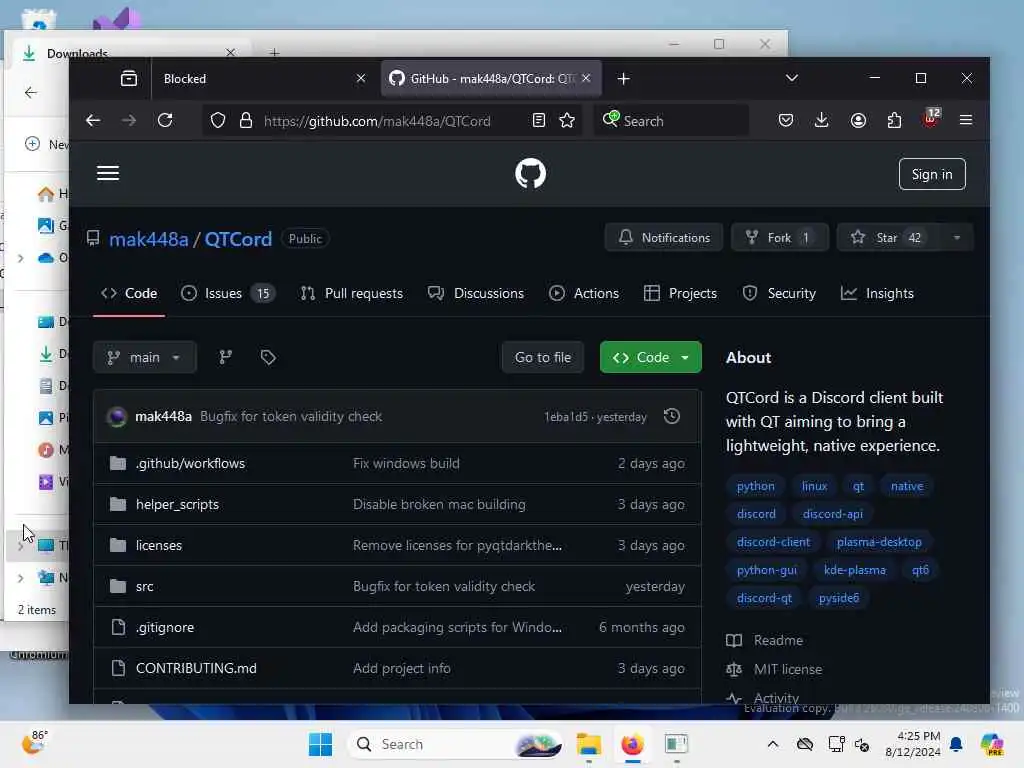Open Firefox extensions puzzle icon

tap(894, 120)
